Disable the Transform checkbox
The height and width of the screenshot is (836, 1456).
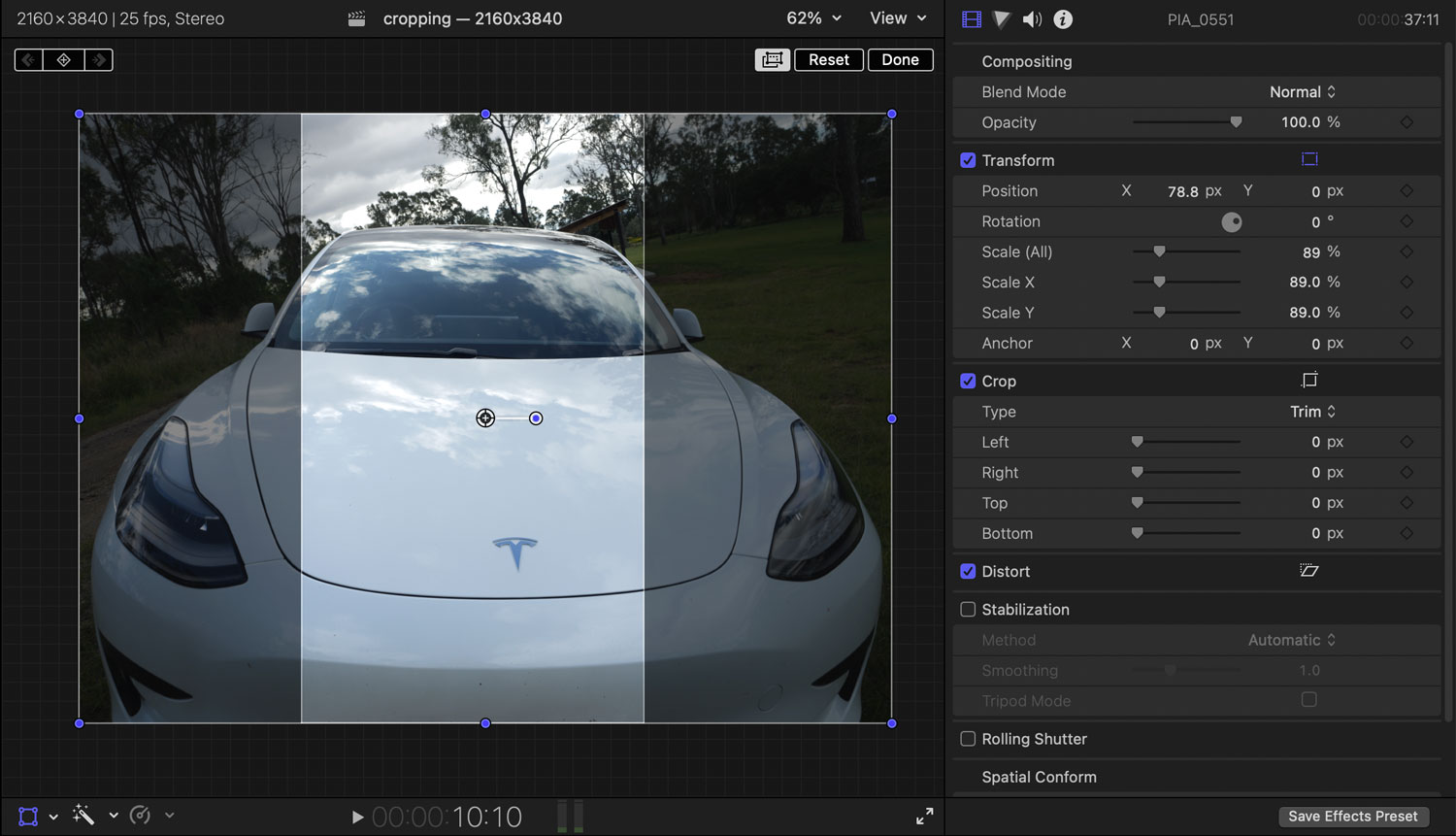click(x=968, y=160)
